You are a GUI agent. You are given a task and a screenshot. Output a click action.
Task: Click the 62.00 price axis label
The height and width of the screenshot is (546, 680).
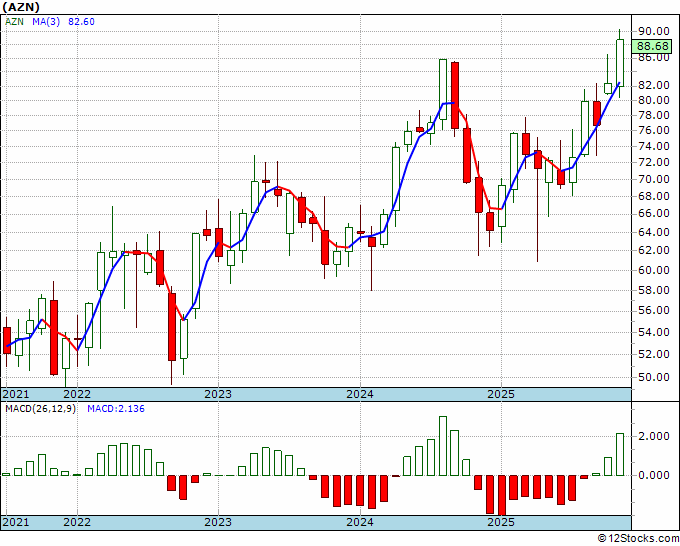pos(653,250)
